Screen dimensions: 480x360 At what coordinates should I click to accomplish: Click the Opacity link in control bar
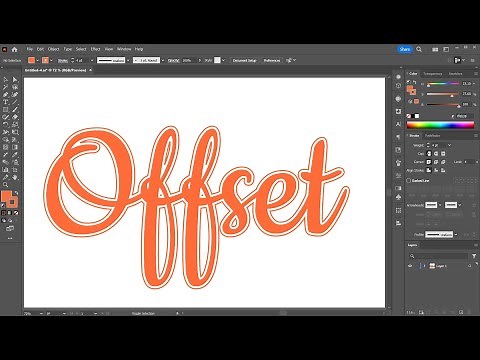[173, 60]
